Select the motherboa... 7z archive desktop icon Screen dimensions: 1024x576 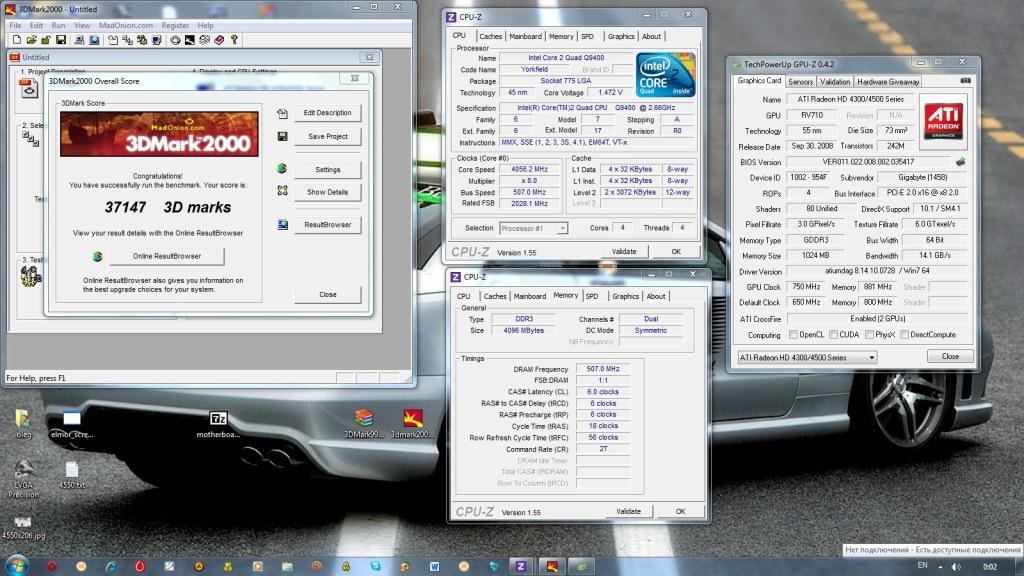[x=218, y=423]
